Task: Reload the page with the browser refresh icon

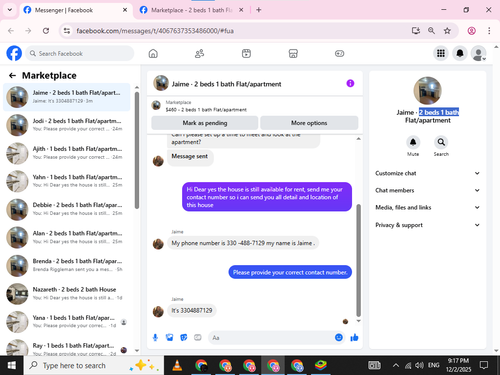Action: click(x=46, y=31)
